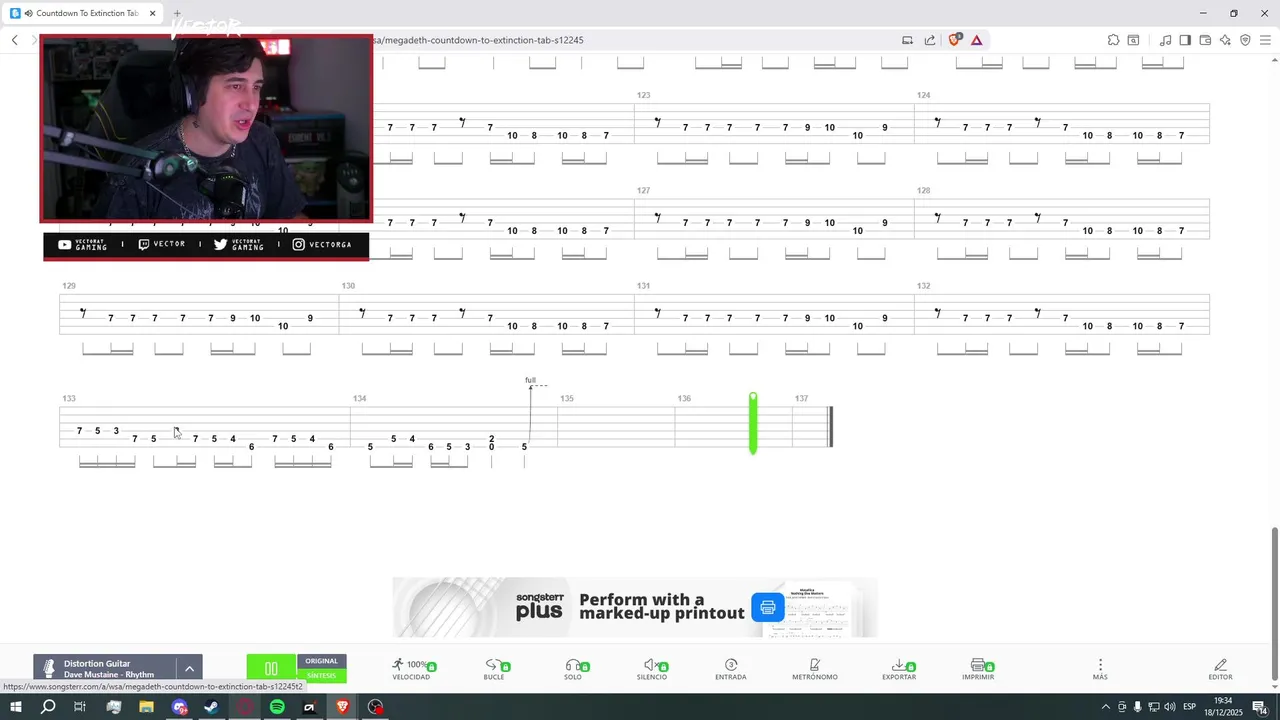Click measure number 137 near the end
The width and height of the screenshot is (1280, 720).
click(x=801, y=398)
